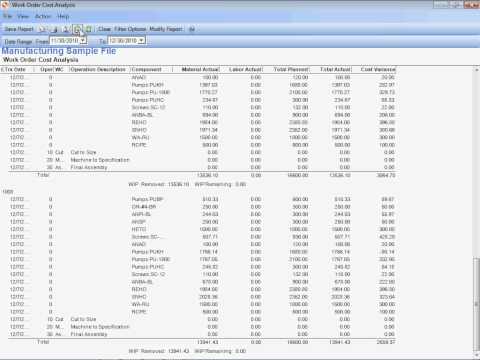This screenshot has width=480, height=360.
Task: Click the Modify Report button
Action: pos(166,29)
